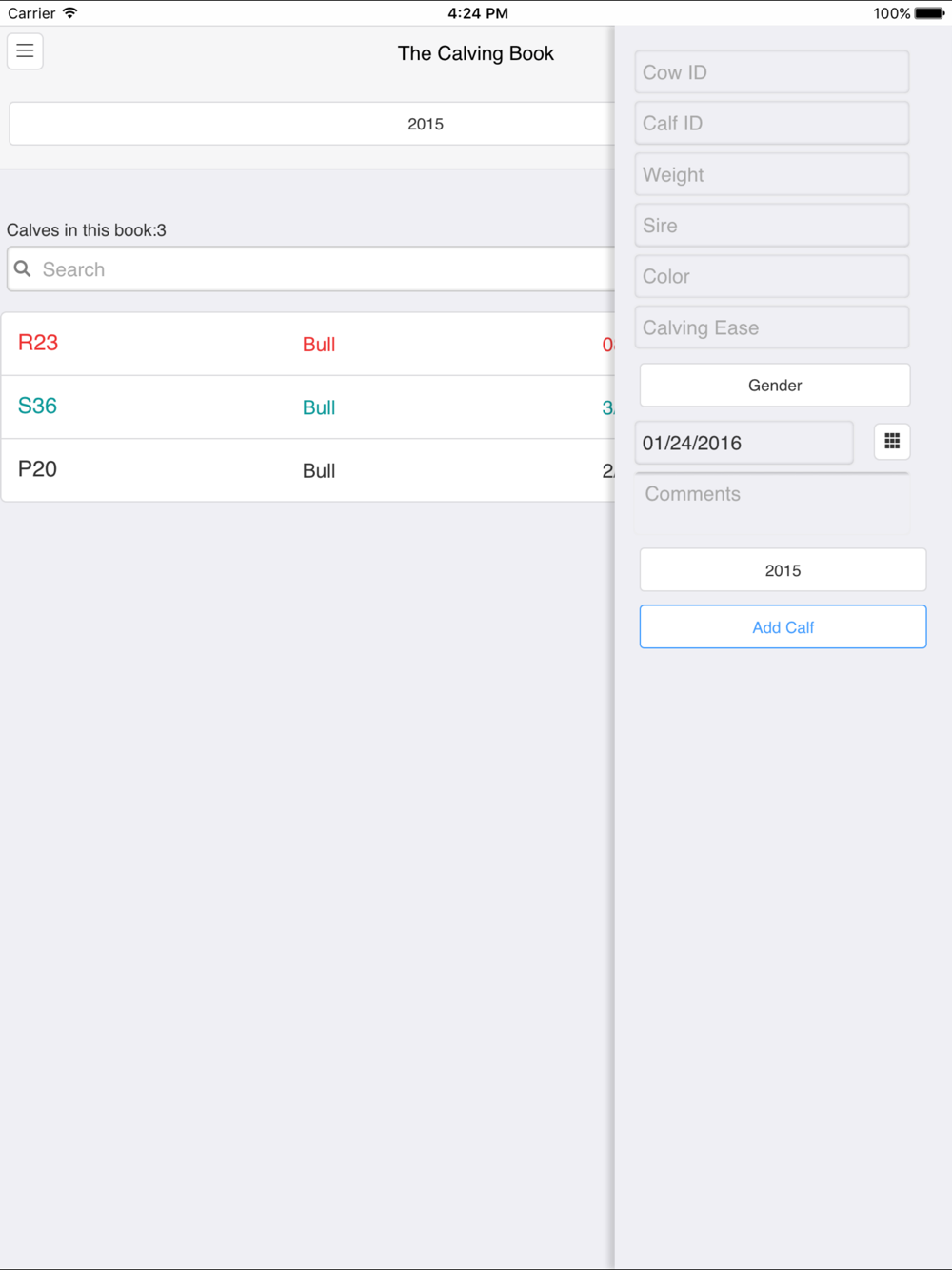Open the 2015 book picker above Add Calf

pyautogui.click(x=783, y=570)
